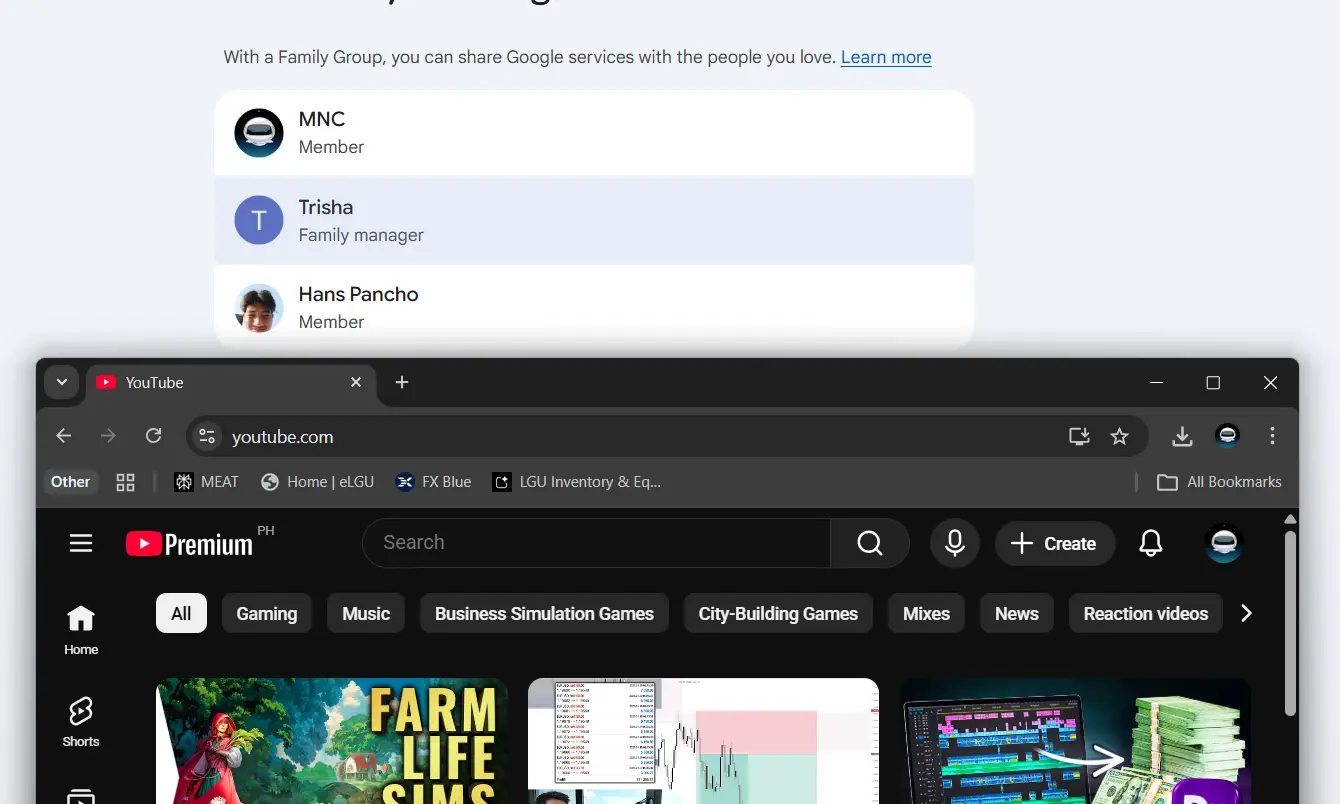
Task: Filter by Mixes chip
Action: click(926, 613)
